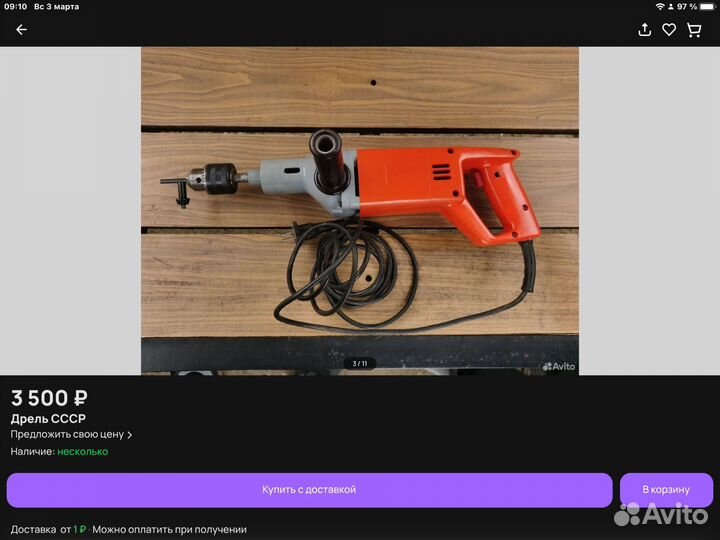Tap the date 'Вс 3 марта'
Screen dimensions: 720x540
57,7
